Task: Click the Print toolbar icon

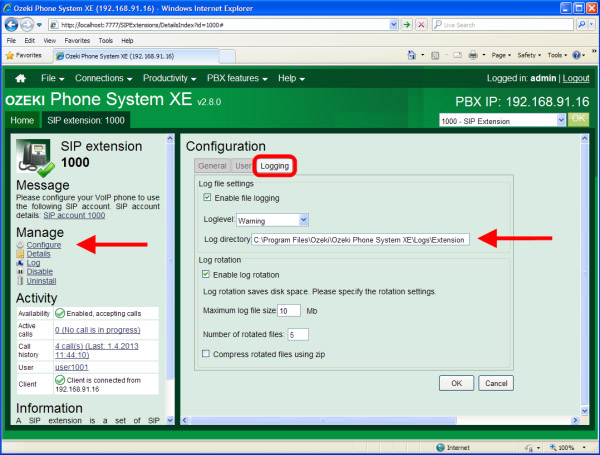Action: pyautogui.click(x=473, y=55)
